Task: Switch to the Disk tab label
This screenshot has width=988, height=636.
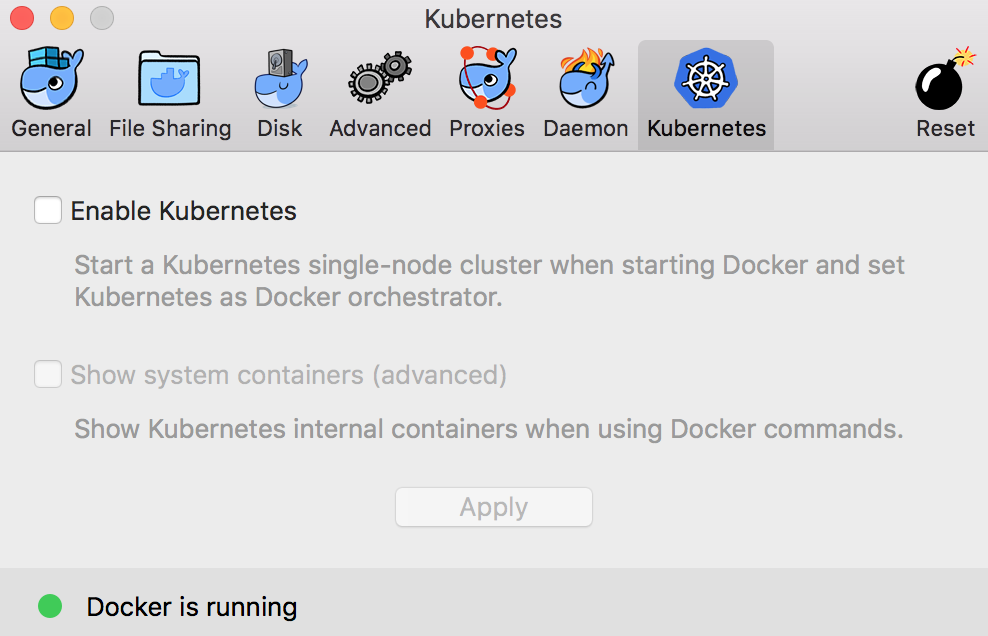Action: [x=280, y=128]
